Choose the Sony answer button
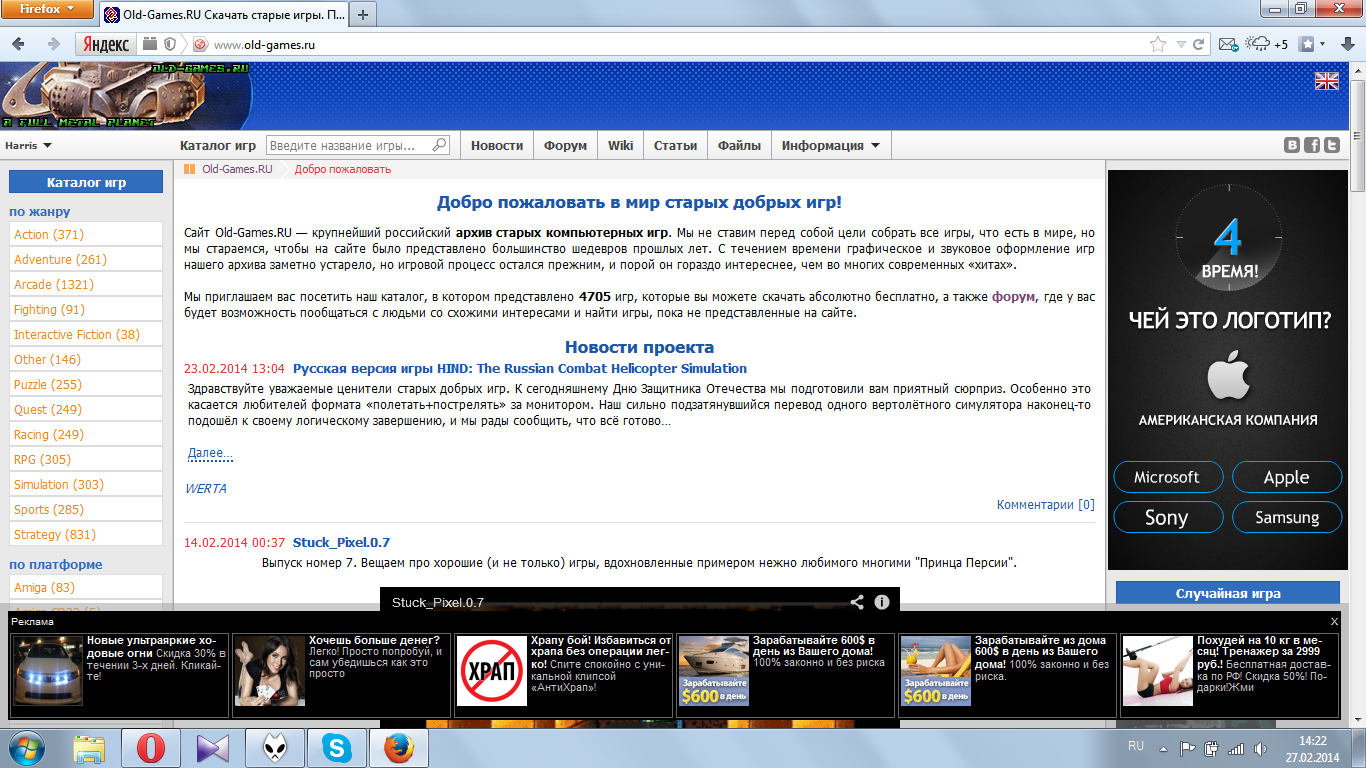Screen dimensions: 1366x768 1167,517
